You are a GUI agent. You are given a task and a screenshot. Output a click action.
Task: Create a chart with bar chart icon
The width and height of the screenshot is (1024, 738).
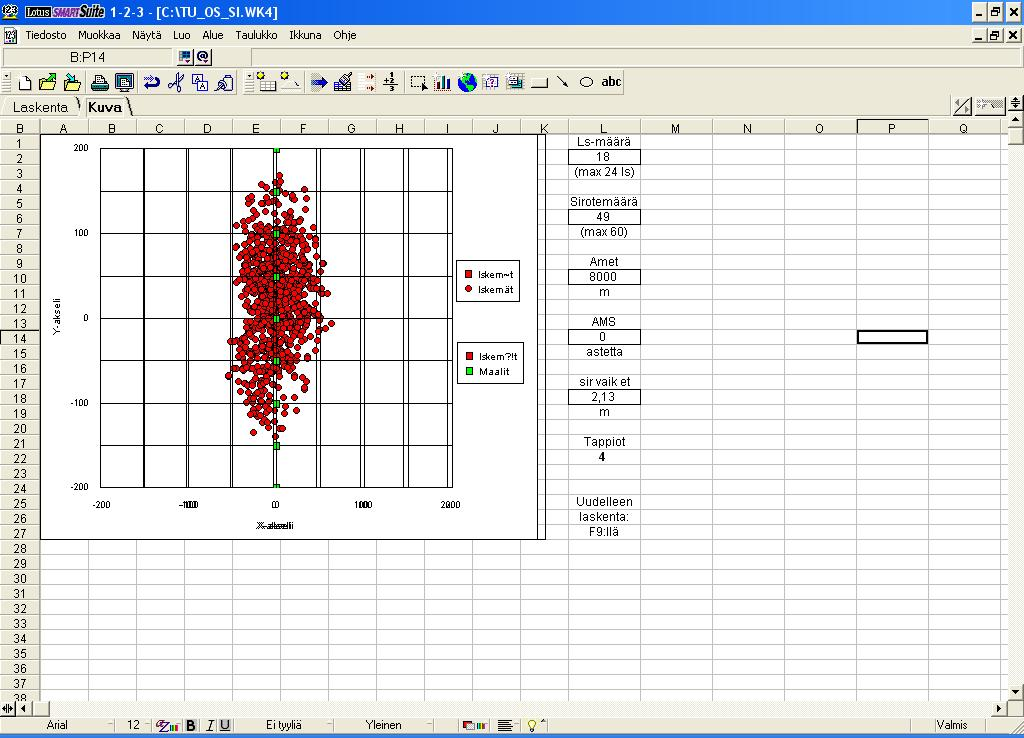pyautogui.click(x=442, y=82)
